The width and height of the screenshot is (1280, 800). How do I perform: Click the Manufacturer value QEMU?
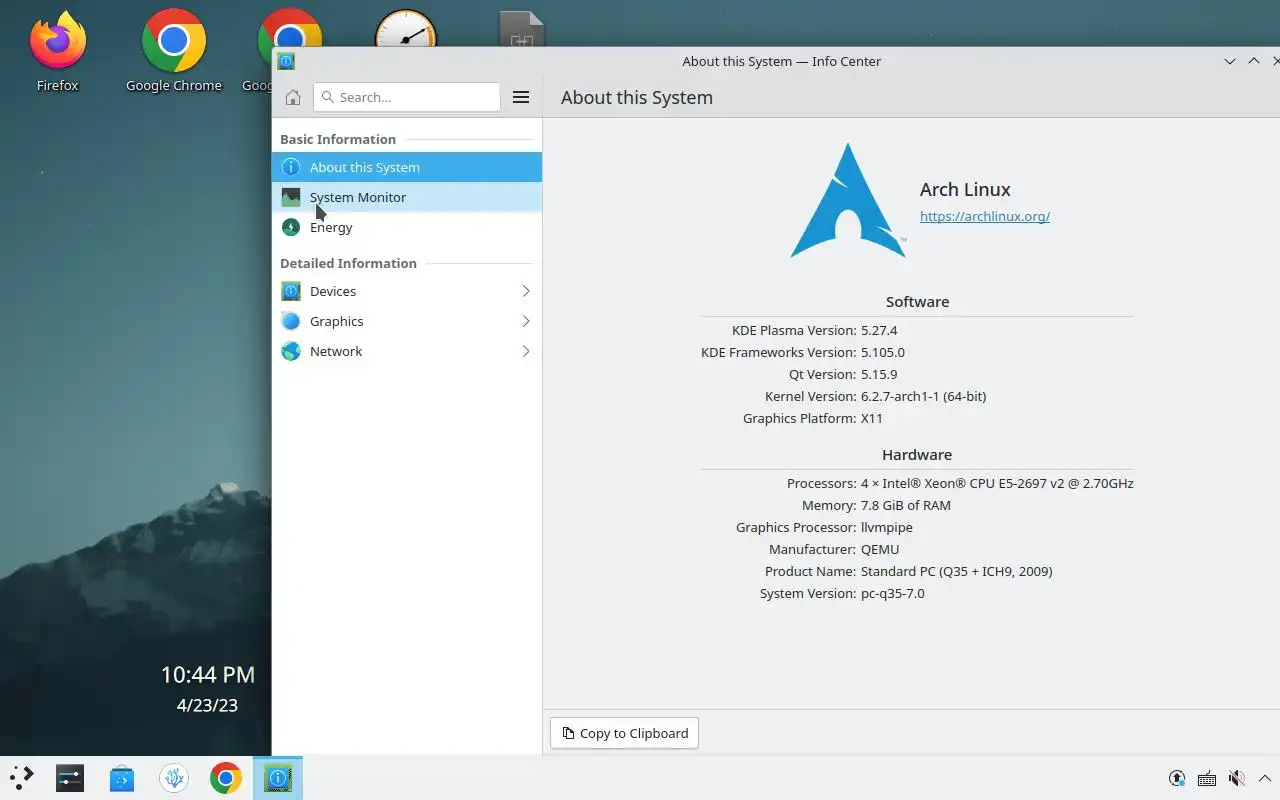click(880, 549)
